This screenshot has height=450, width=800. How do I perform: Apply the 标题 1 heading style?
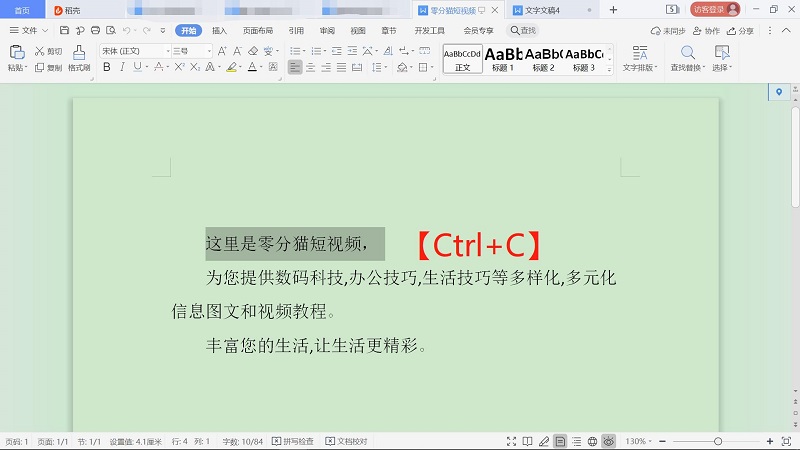click(503, 58)
